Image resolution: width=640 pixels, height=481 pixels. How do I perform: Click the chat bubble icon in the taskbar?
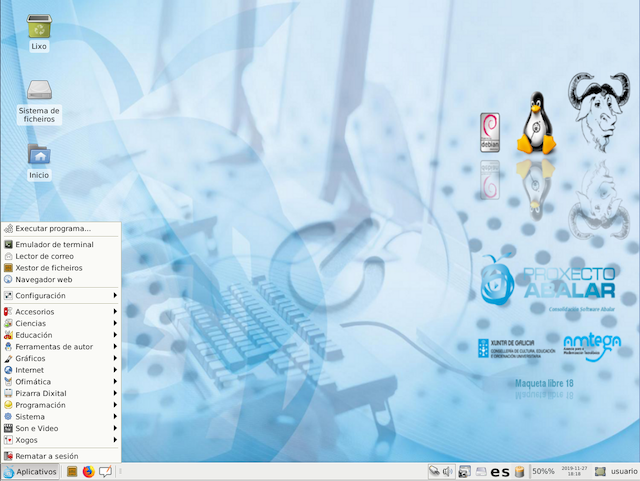pos(105,471)
